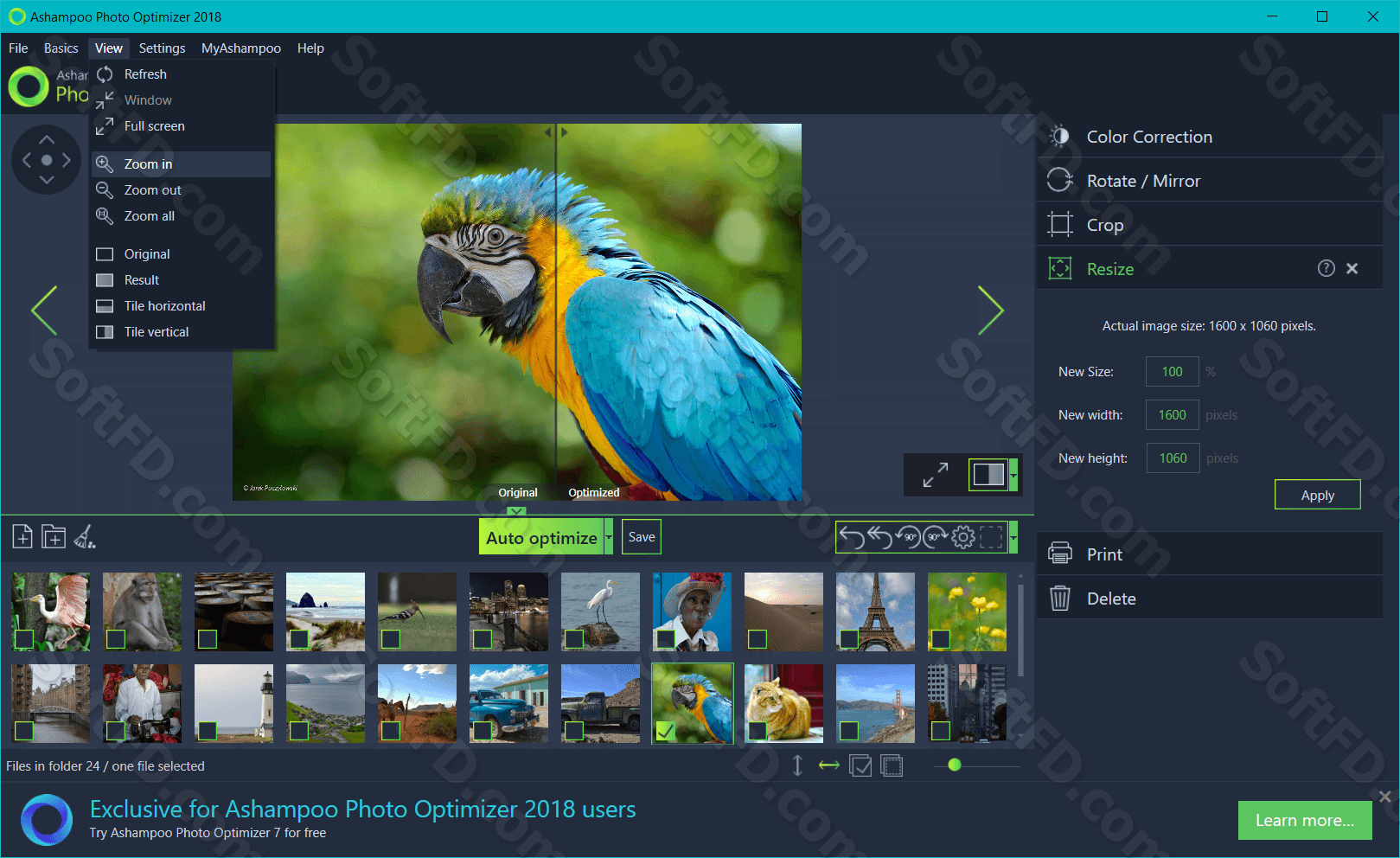Go to previous image arrow
The height and width of the screenshot is (858, 1400).
(44, 311)
